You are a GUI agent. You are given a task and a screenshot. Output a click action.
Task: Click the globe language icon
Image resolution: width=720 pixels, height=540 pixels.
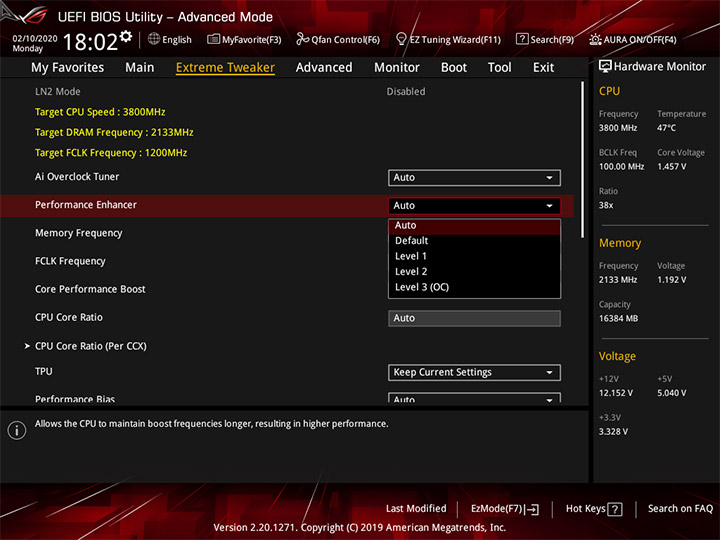coord(154,39)
